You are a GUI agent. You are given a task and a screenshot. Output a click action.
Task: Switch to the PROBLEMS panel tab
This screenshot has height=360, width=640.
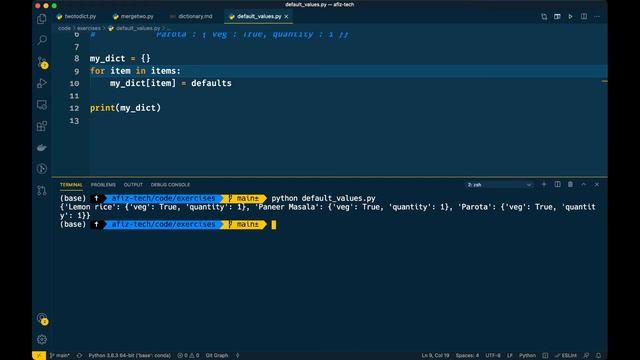103,185
